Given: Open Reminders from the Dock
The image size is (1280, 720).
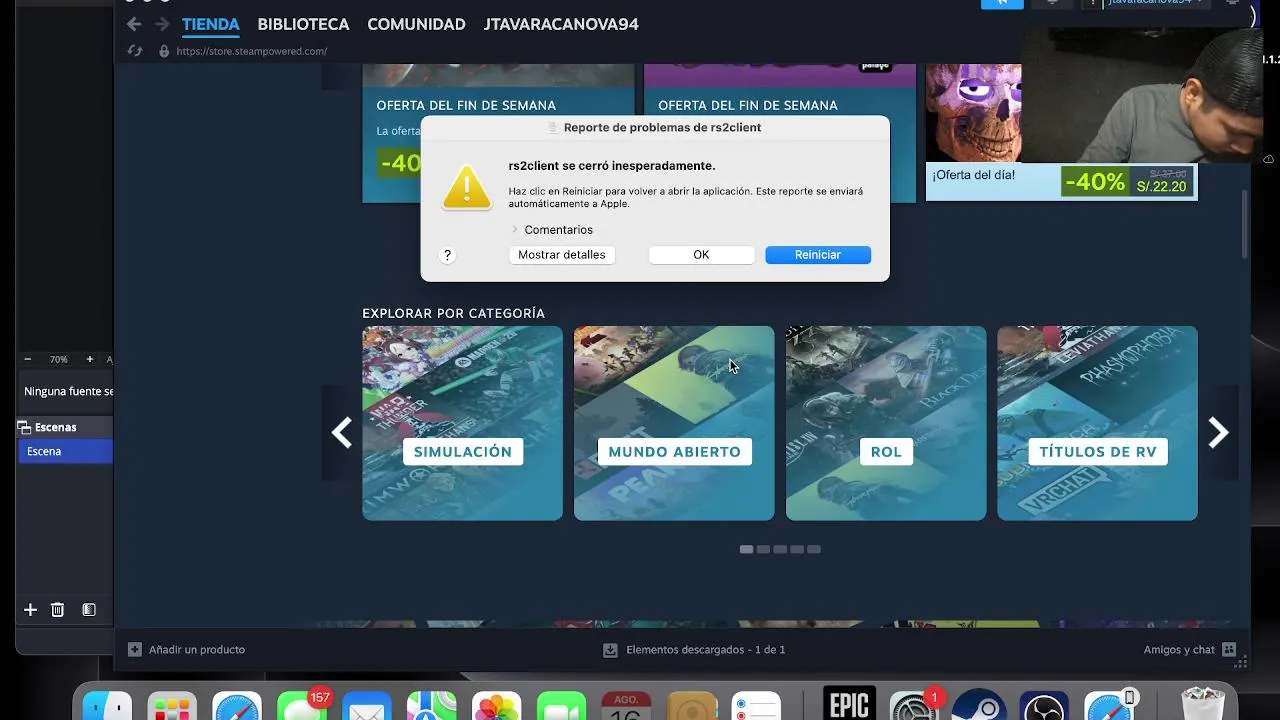Looking at the screenshot, I should point(756,708).
